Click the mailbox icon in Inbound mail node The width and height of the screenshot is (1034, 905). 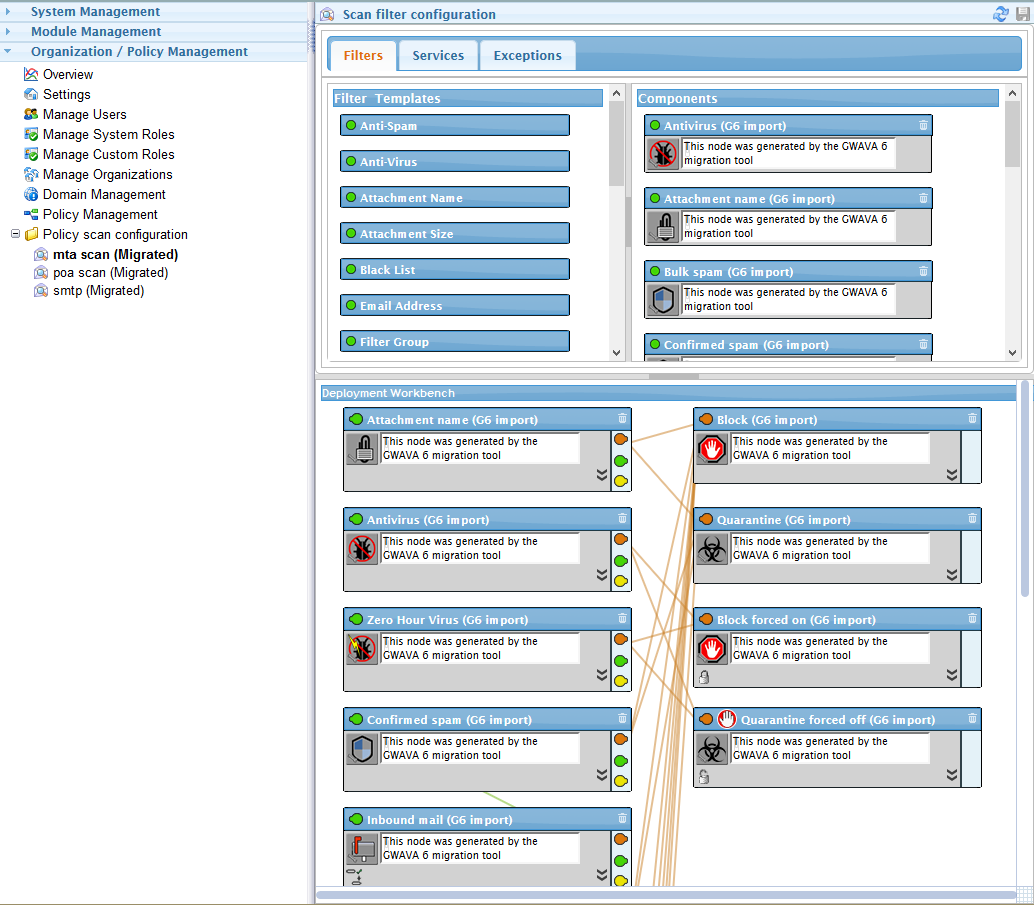coord(362,848)
